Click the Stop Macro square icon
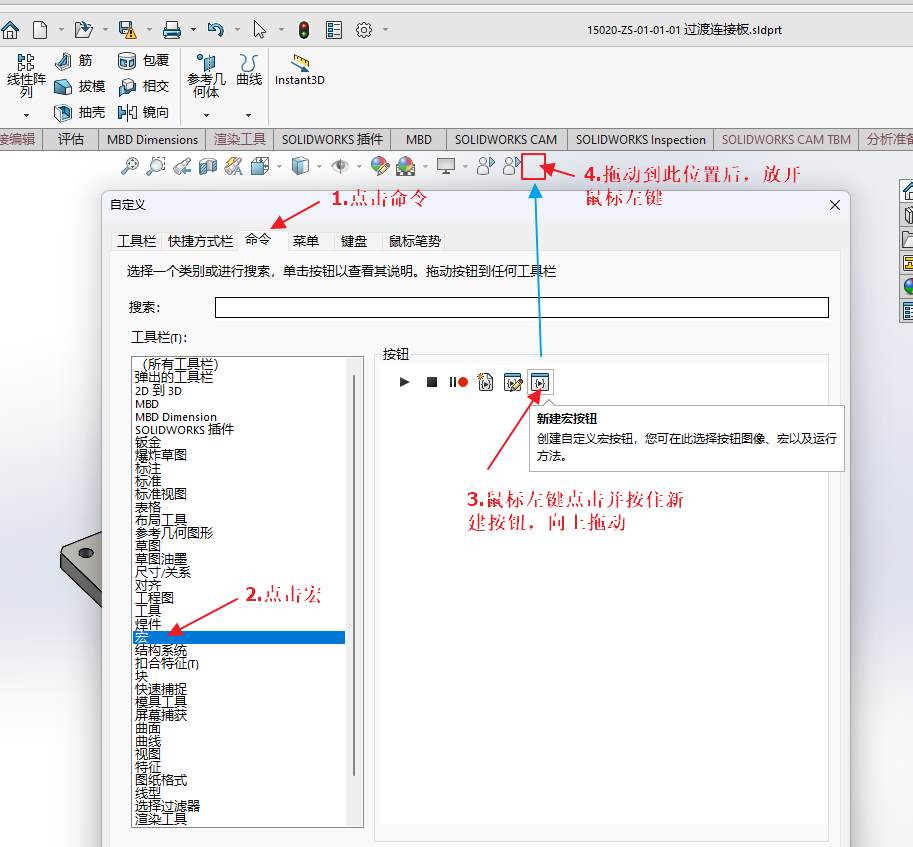Image resolution: width=913 pixels, height=847 pixels. tap(432, 382)
